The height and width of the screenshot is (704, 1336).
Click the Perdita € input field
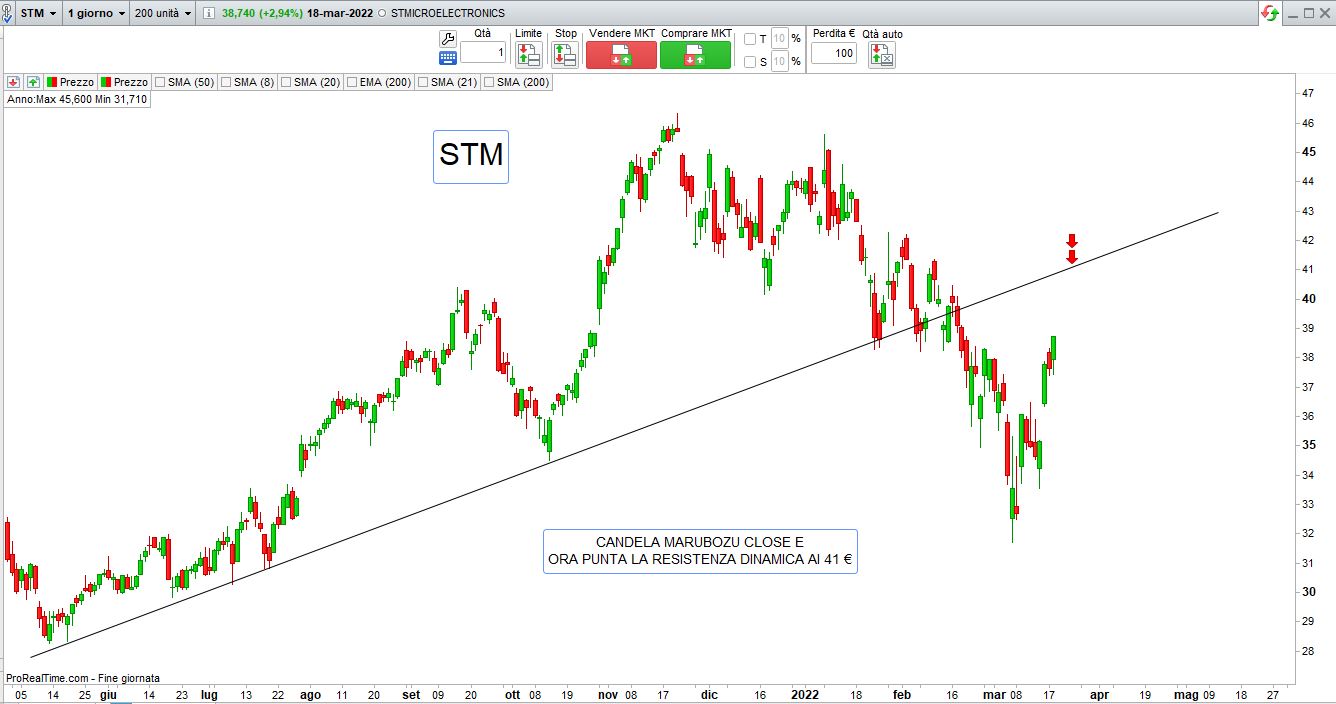[834, 53]
